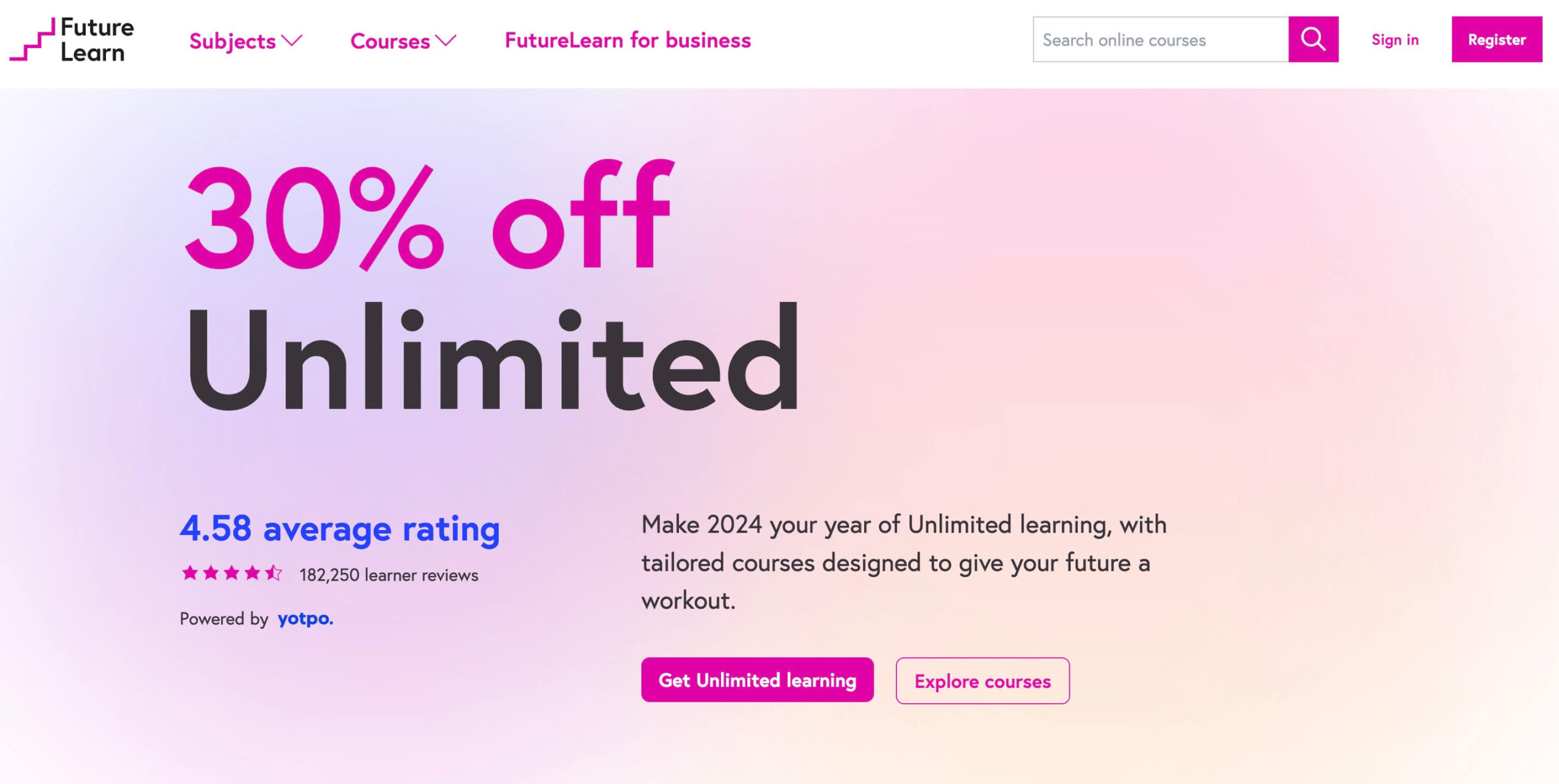Expand the Subjects dropdown chevron
Image resolution: width=1559 pixels, height=784 pixels.
[x=291, y=41]
